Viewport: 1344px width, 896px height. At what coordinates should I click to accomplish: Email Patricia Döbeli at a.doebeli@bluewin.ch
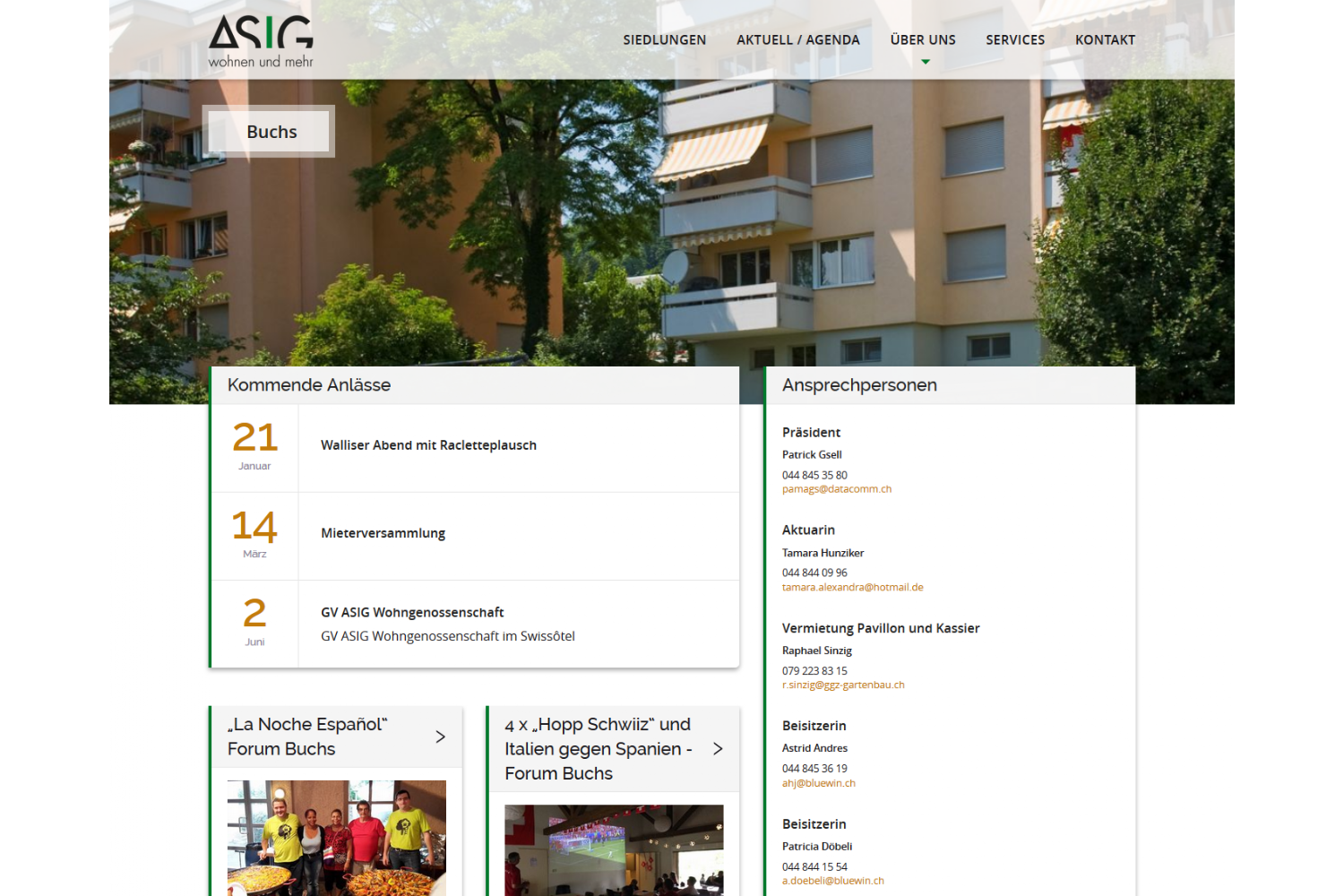click(832, 881)
